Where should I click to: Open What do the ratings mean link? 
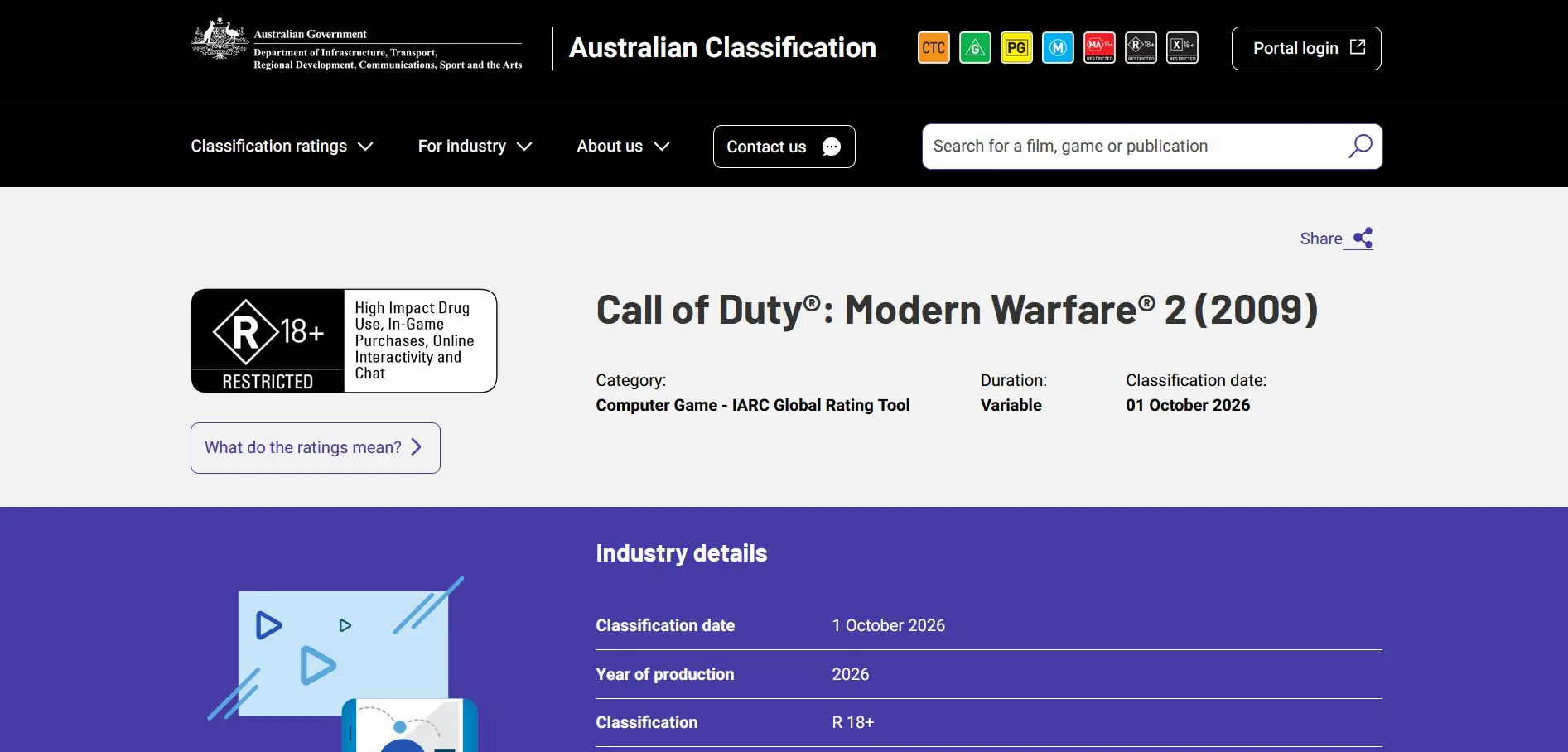click(315, 448)
